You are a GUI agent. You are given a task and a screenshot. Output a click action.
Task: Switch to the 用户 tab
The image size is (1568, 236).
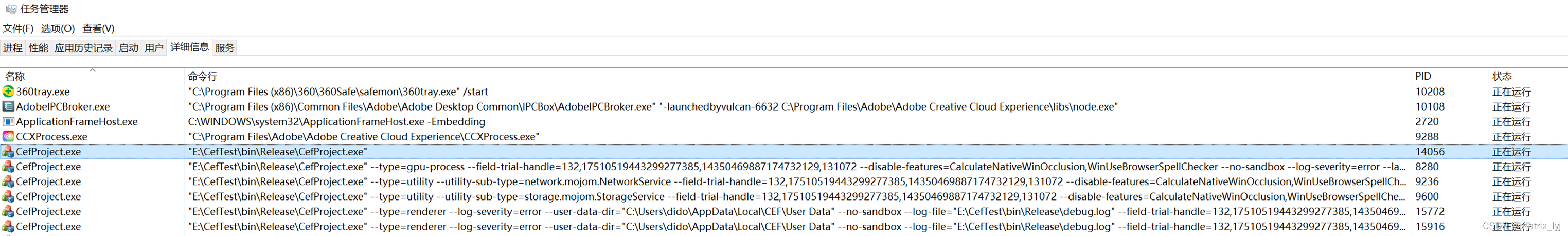[x=154, y=48]
